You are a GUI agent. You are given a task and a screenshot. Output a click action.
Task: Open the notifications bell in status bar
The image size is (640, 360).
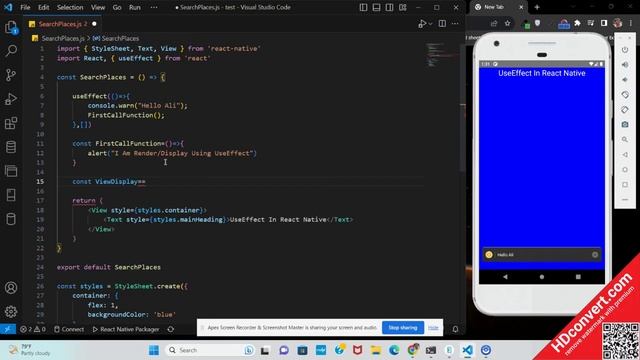(x=455, y=329)
